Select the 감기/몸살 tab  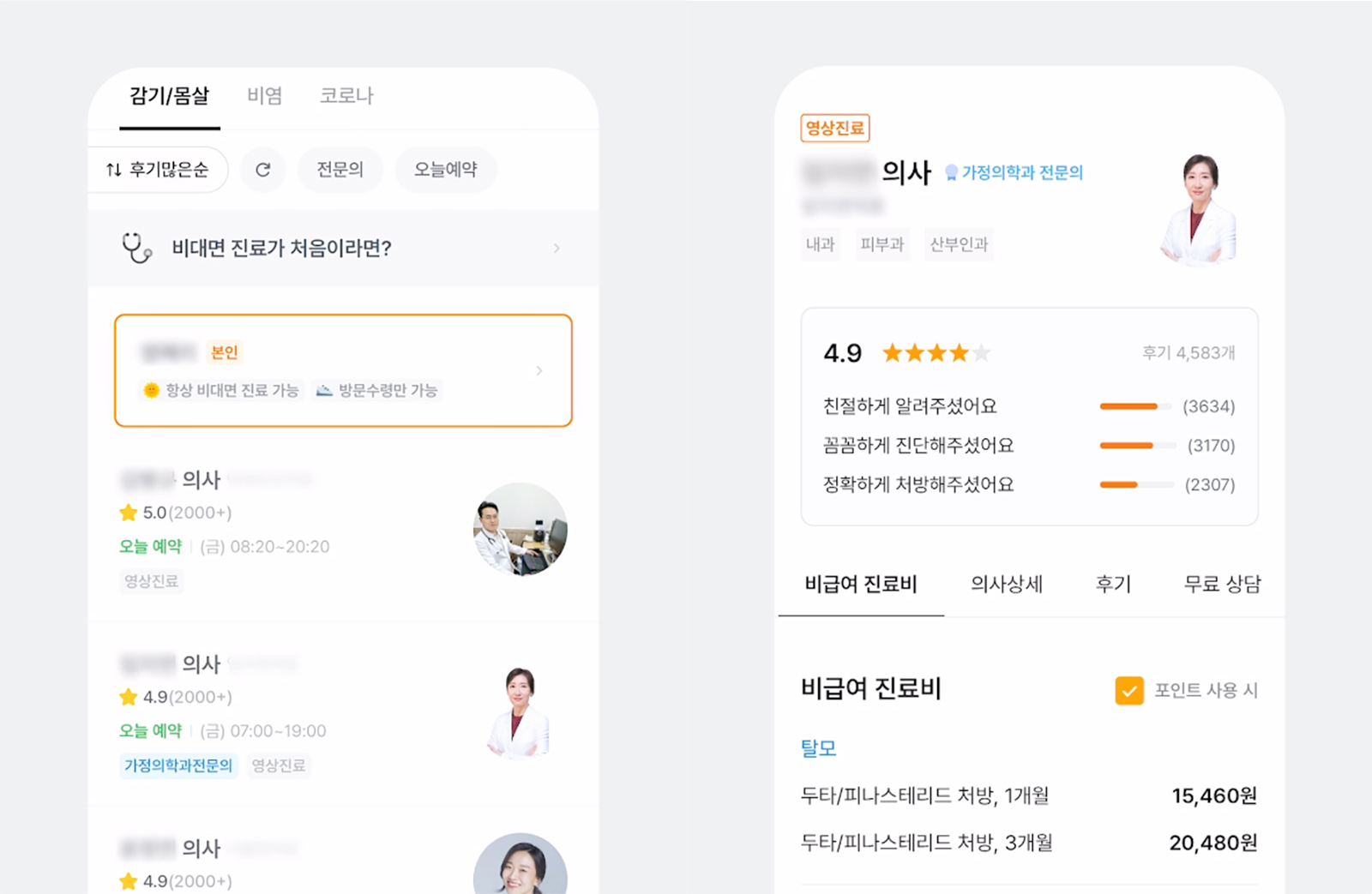[x=170, y=96]
